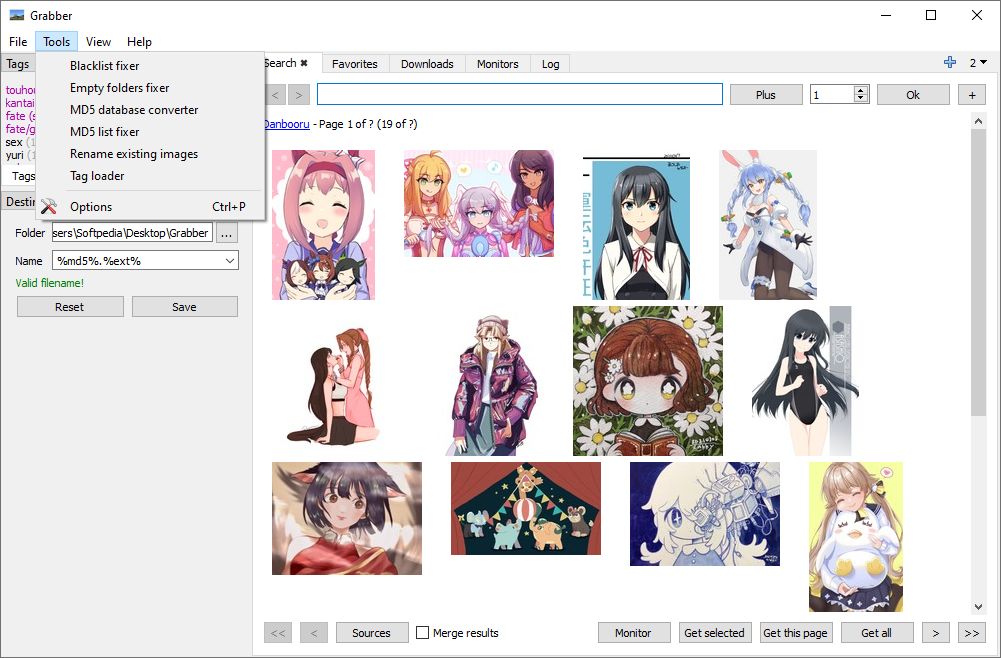Image resolution: width=1001 pixels, height=658 pixels.
Task: Go back with the arrow left of the search field
Action: coord(276,95)
